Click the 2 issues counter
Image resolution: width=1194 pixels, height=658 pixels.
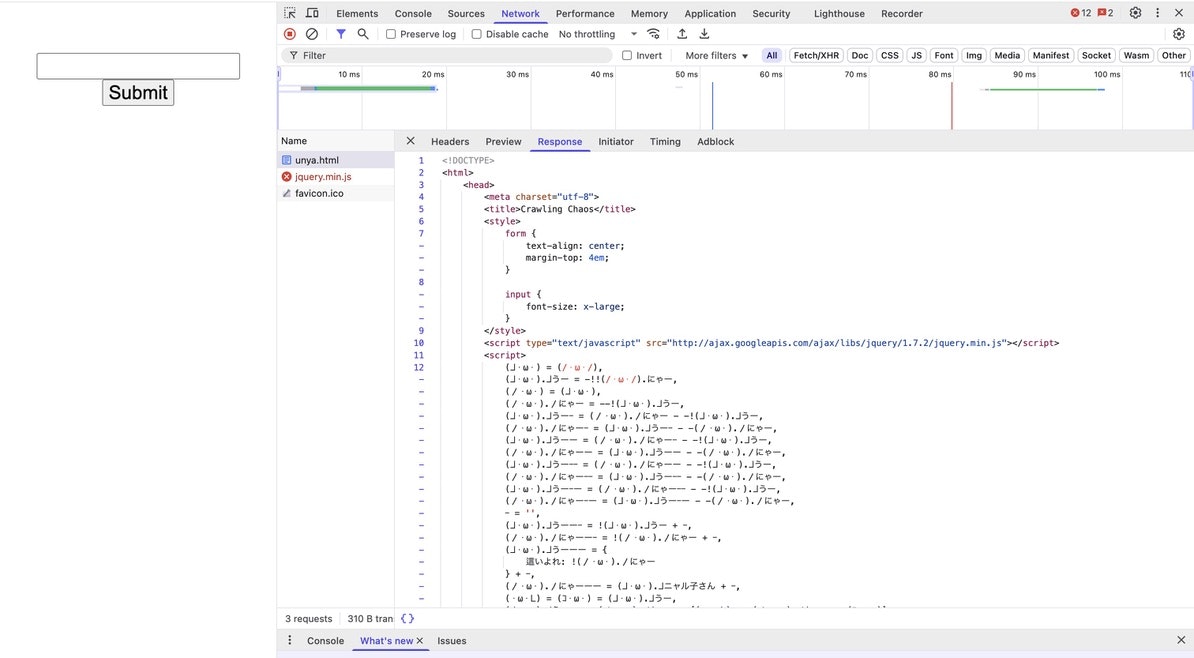(1106, 13)
